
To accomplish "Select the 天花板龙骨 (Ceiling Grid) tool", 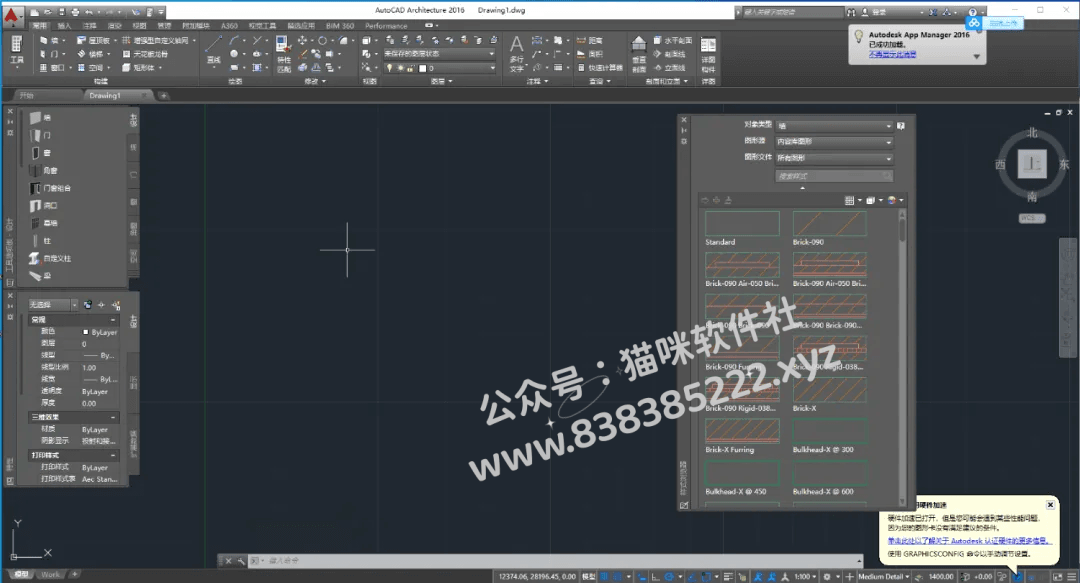I will [145, 54].
